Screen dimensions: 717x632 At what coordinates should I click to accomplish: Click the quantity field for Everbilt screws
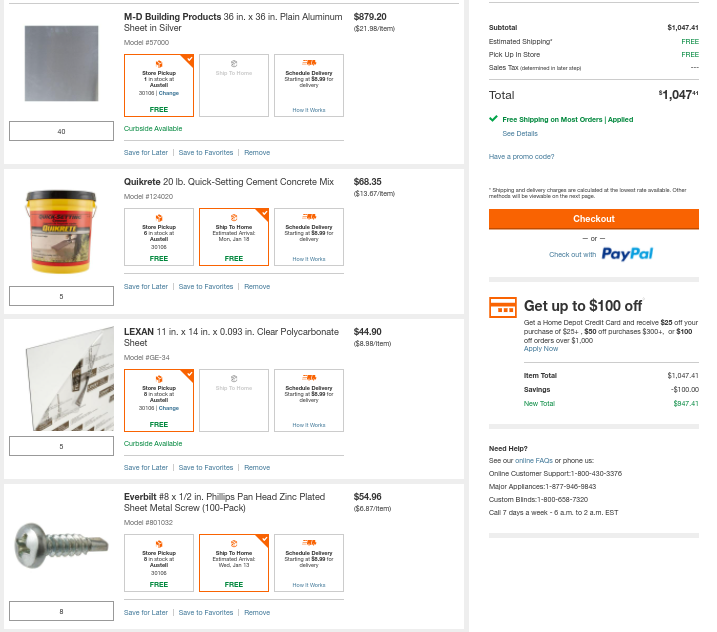click(61, 611)
